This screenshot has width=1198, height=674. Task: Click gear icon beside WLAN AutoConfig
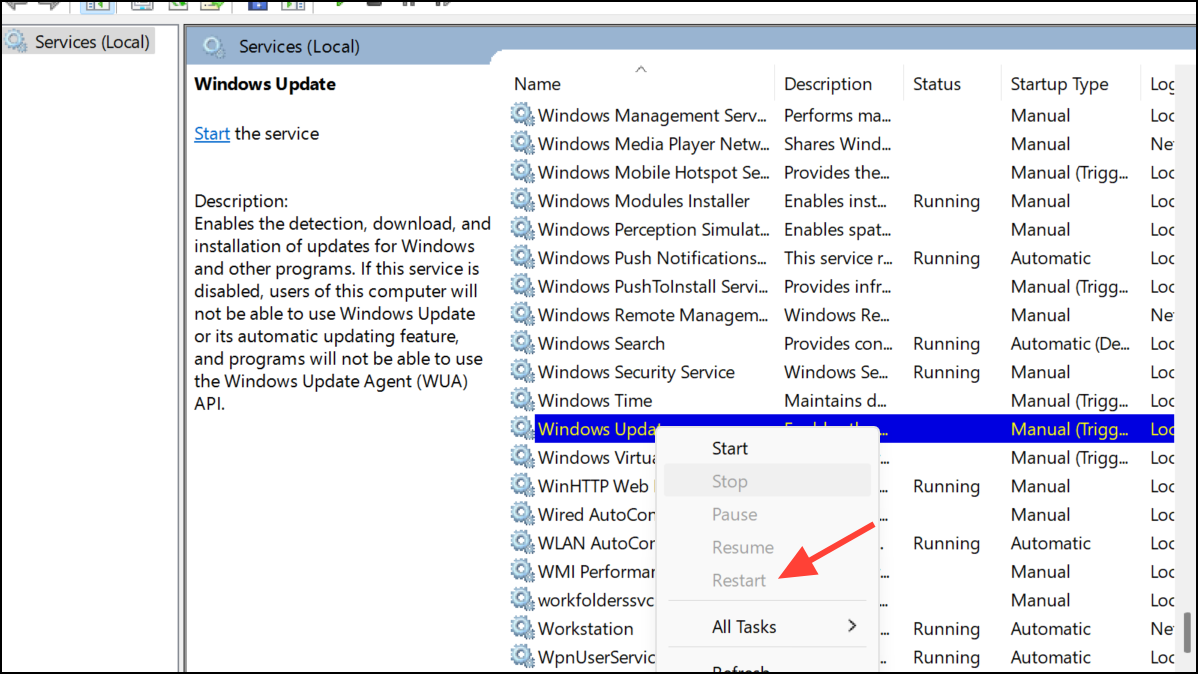coord(523,543)
